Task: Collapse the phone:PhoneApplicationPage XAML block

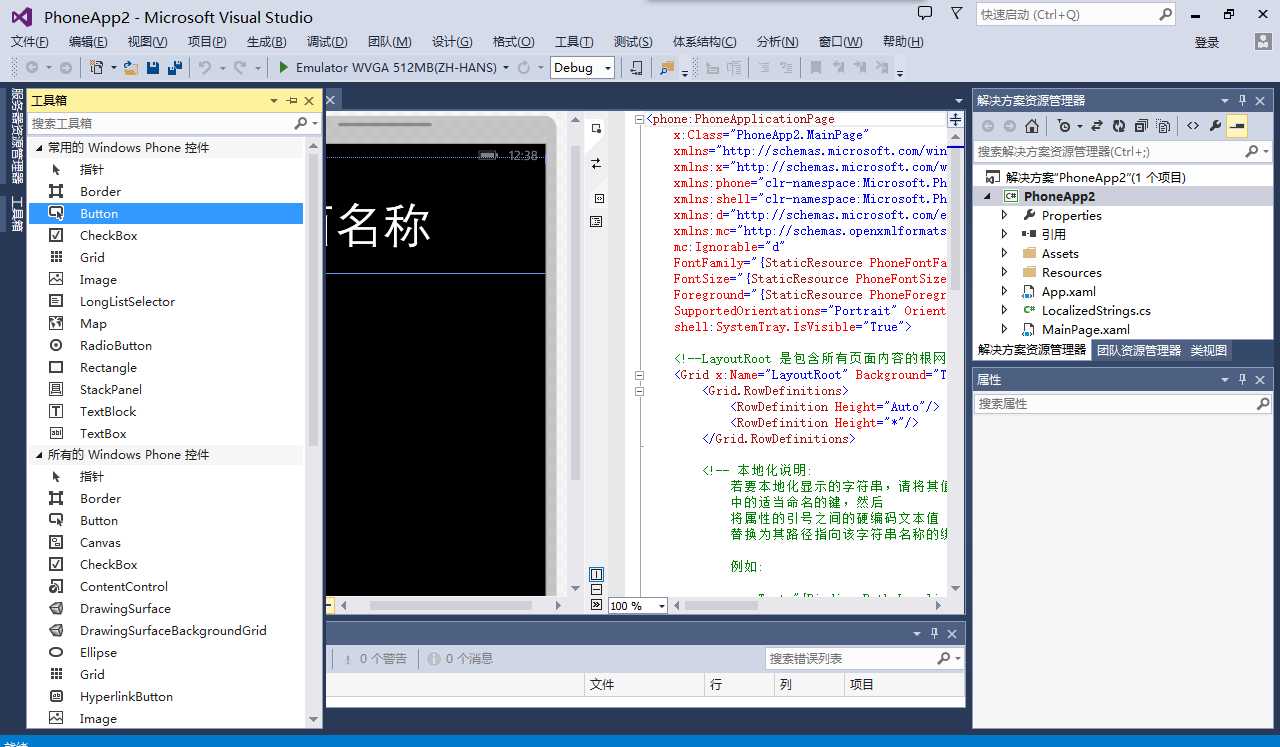Action: pyautogui.click(x=639, y=119)
